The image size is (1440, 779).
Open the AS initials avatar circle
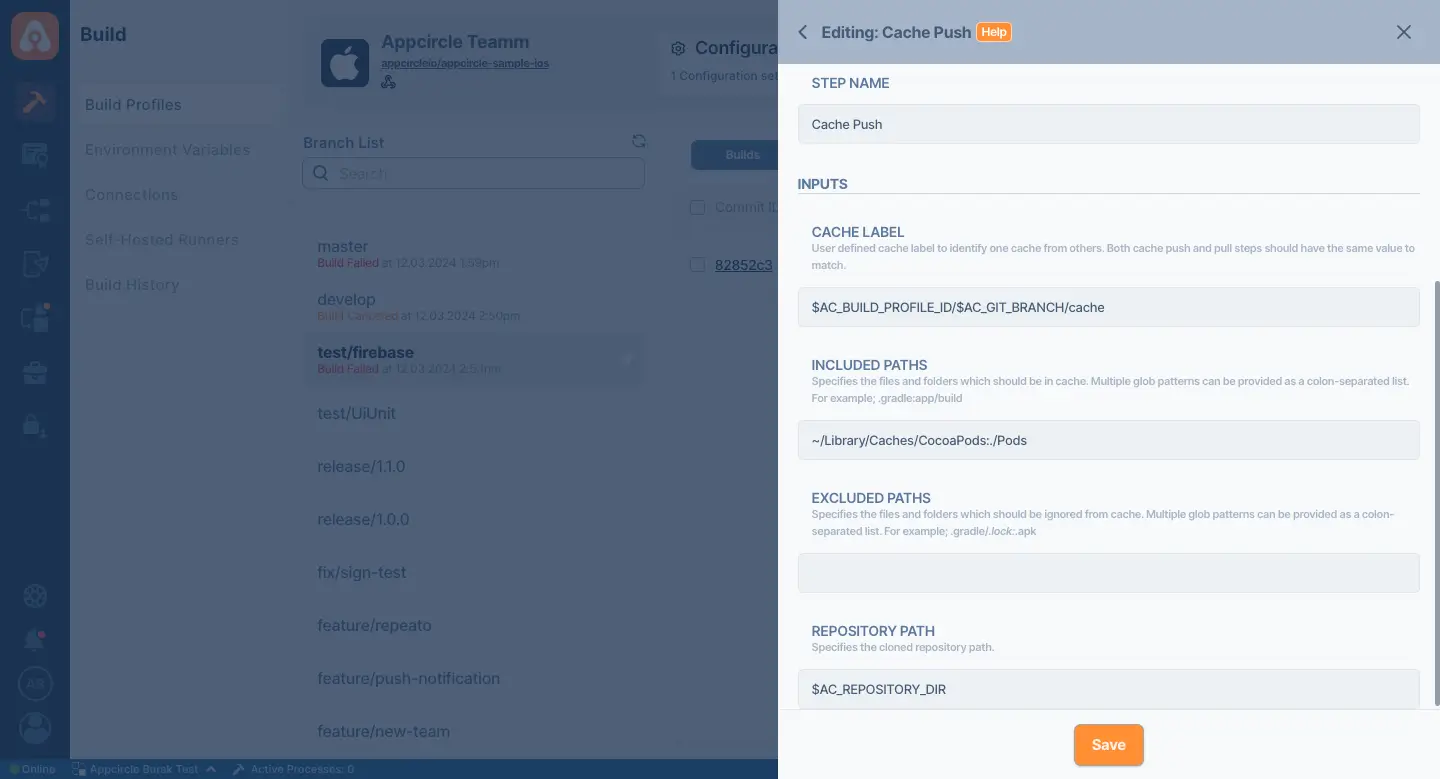click(x=35, y=684)
